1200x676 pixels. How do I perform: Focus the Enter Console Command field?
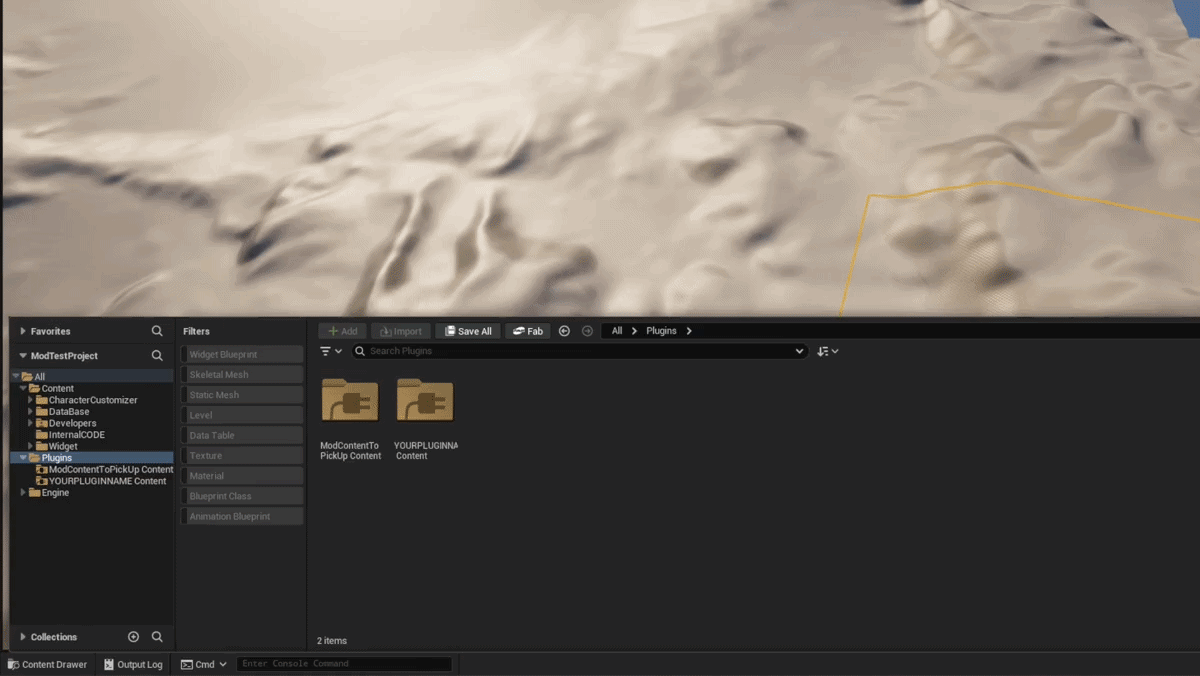(344, 664)
